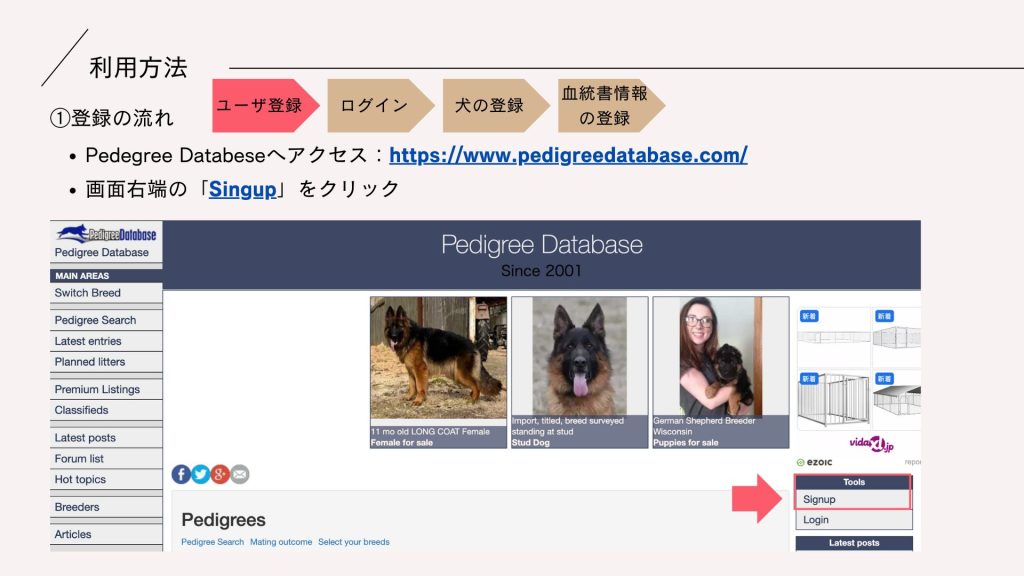This screenshot has height=576, width=1024.
Task: Share page via Facebook icon
Action: pos(181,474)
